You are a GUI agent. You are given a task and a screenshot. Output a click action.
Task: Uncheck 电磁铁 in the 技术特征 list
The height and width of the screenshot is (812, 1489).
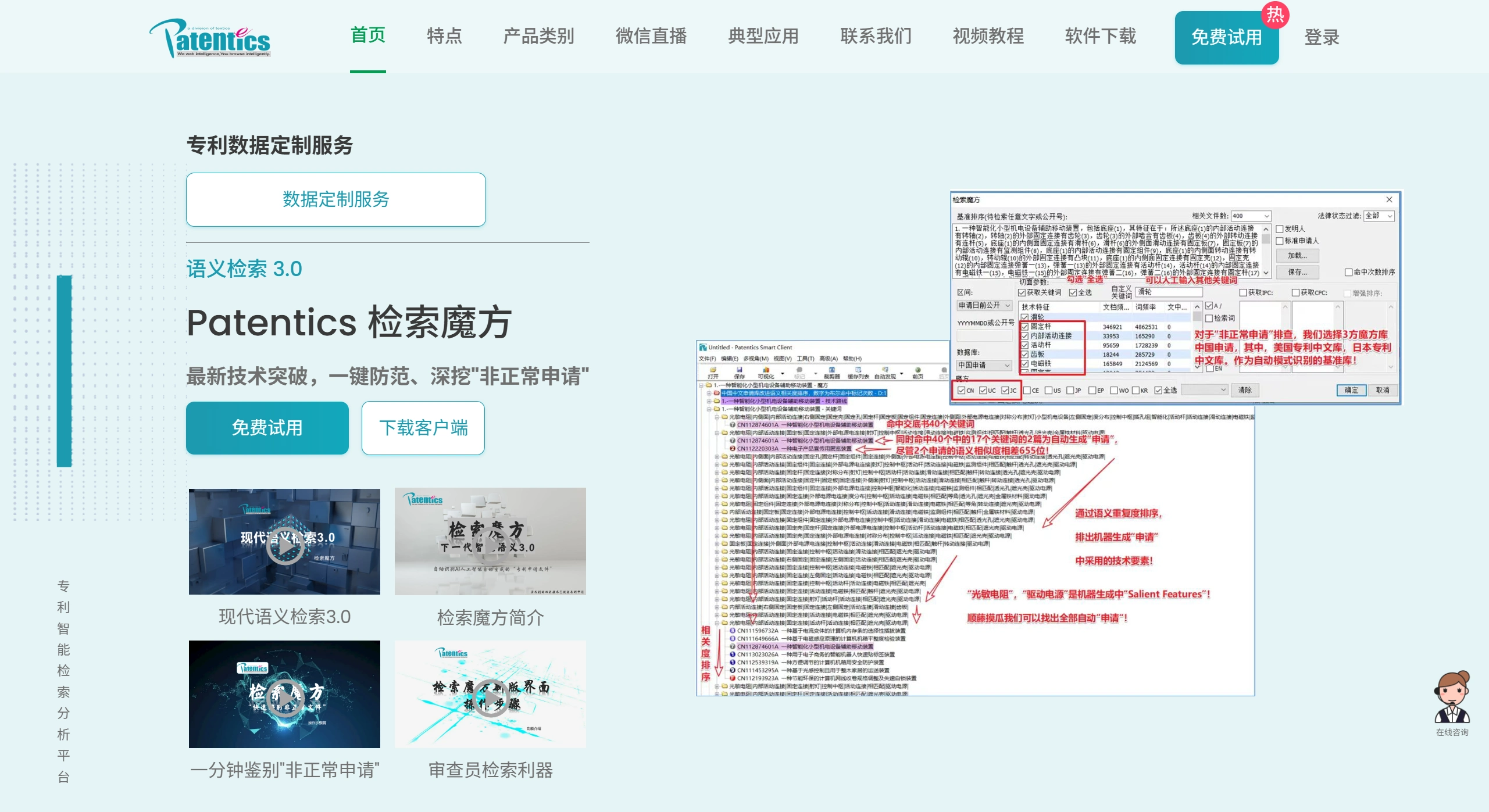pos(1024,364)
